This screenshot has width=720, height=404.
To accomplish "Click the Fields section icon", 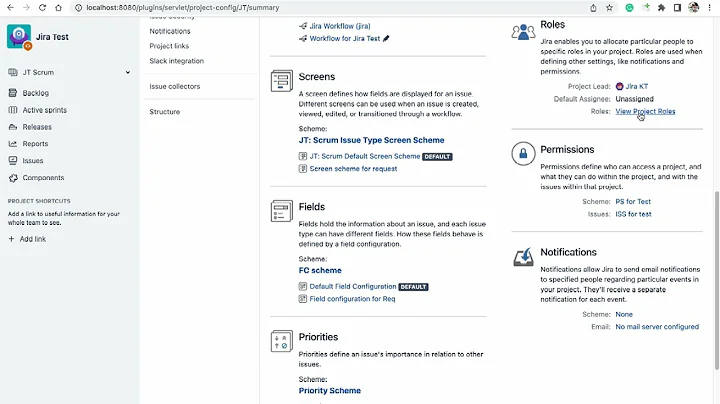I will (x=281, y=211).
